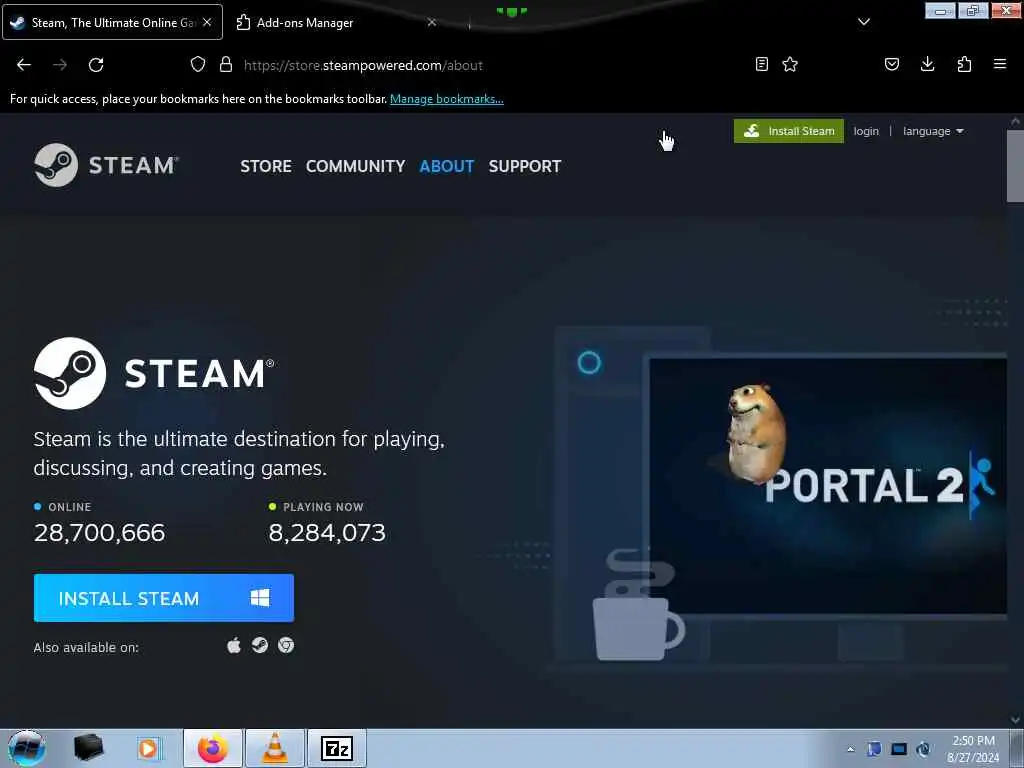Show hidden system tray icons
Image resolution: width=1024 pixels, height=768 pixels.
pyautogui.click(x=850, y=749)
